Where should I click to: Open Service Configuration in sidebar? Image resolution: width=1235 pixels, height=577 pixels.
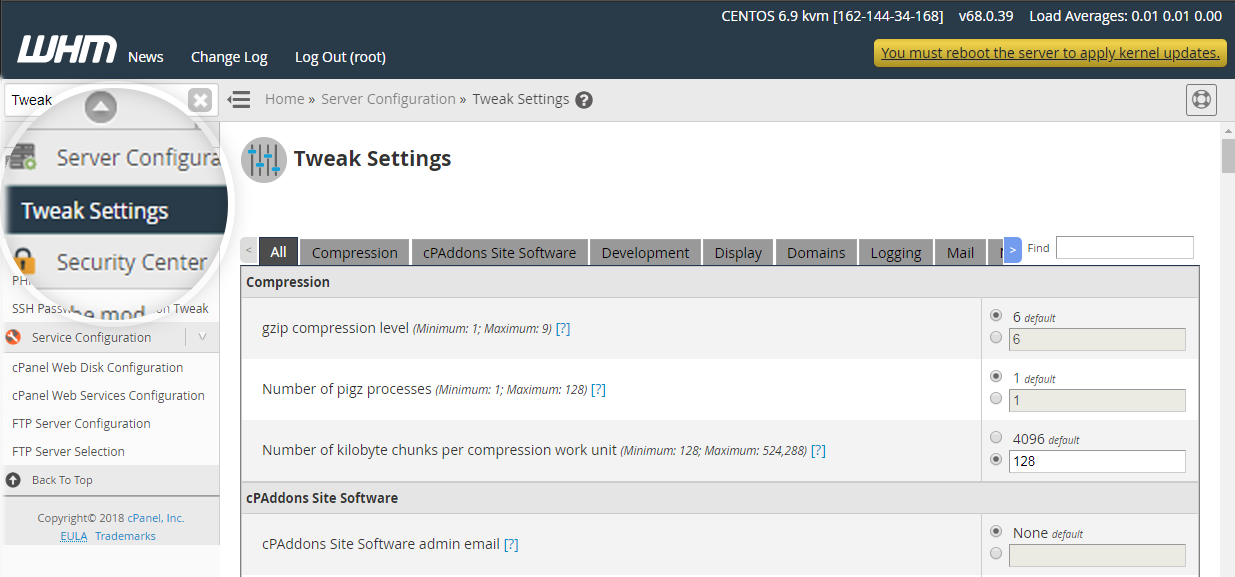click(x=91, y=337)
